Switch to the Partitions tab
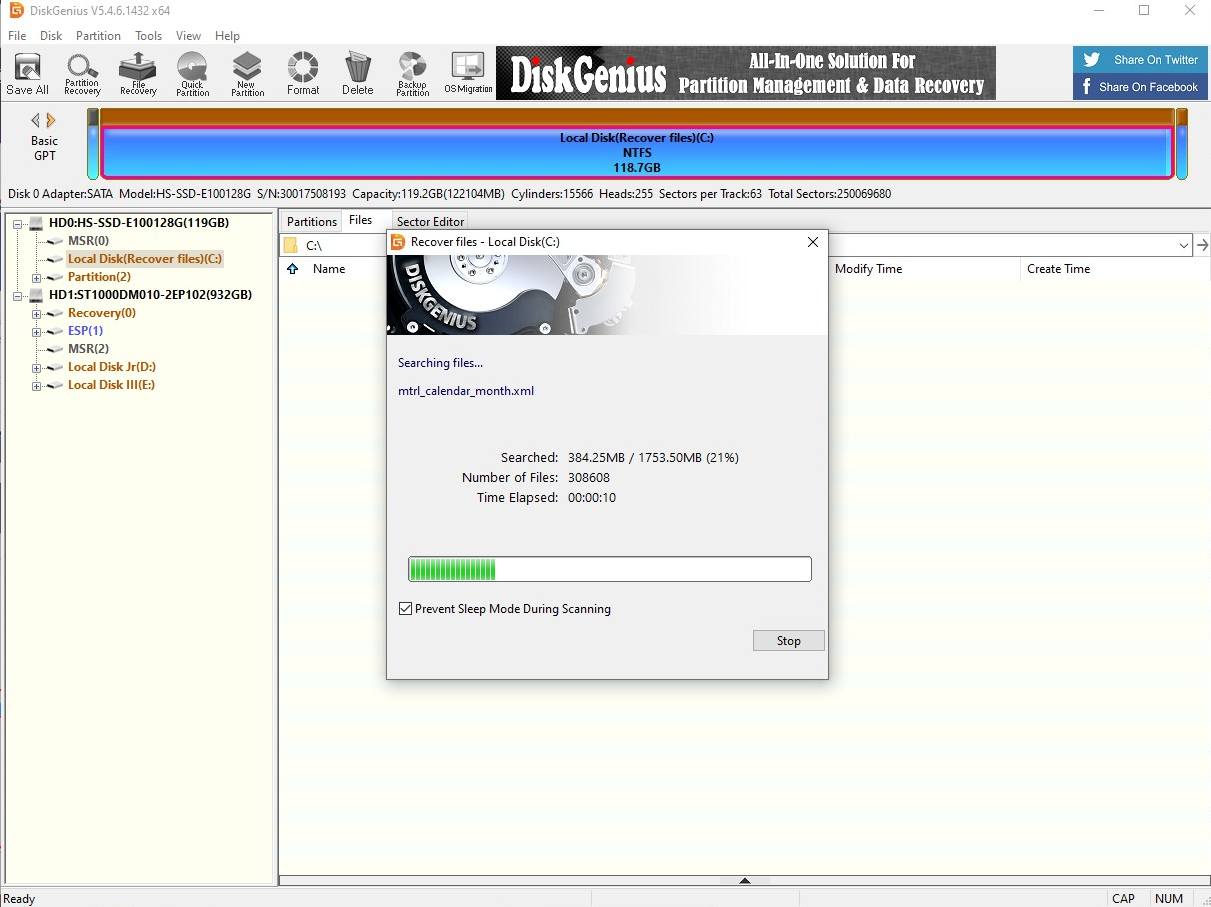1211x907 pixels. coord(312,221)
